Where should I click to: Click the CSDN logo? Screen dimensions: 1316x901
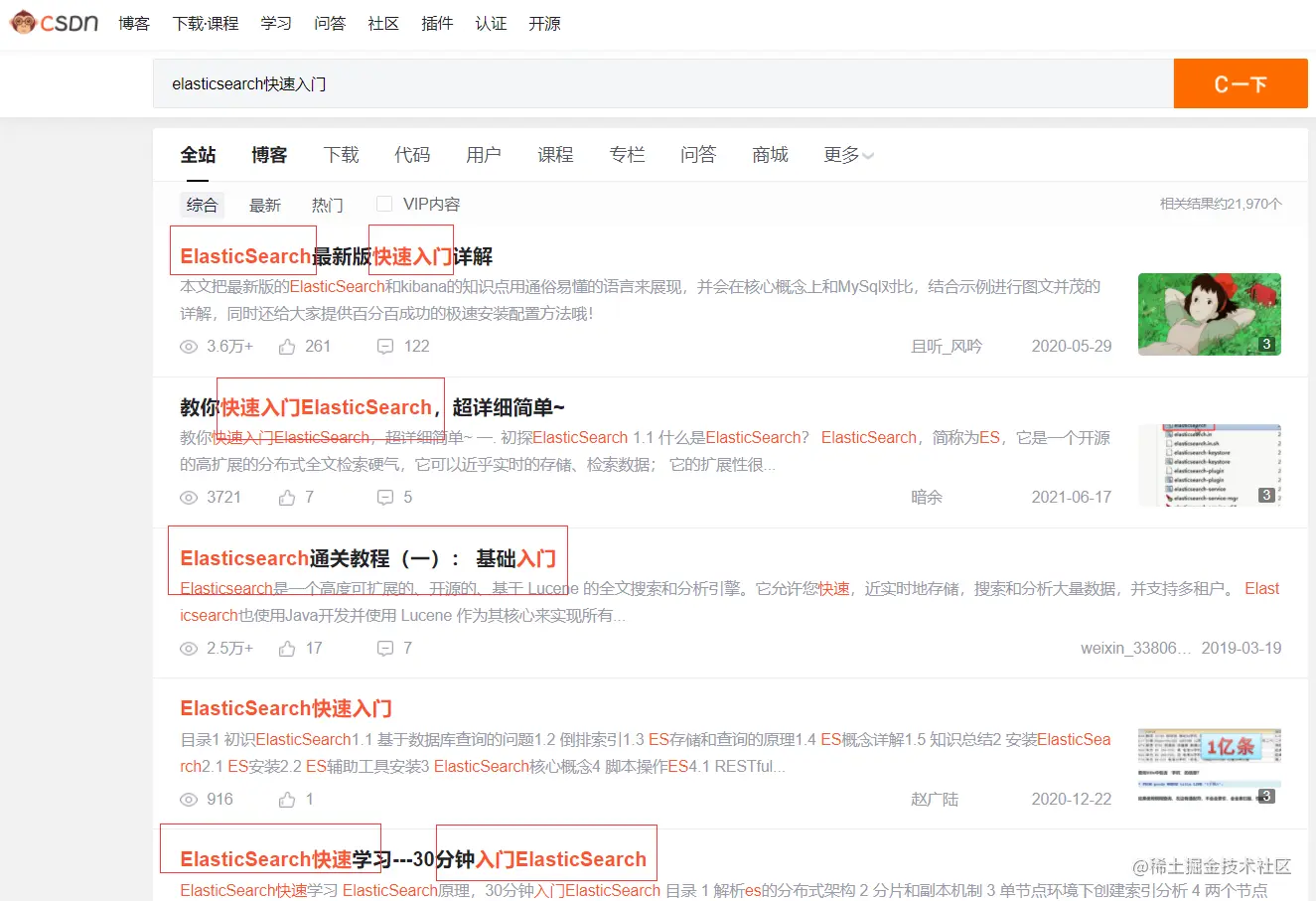(x=55, y=22)
